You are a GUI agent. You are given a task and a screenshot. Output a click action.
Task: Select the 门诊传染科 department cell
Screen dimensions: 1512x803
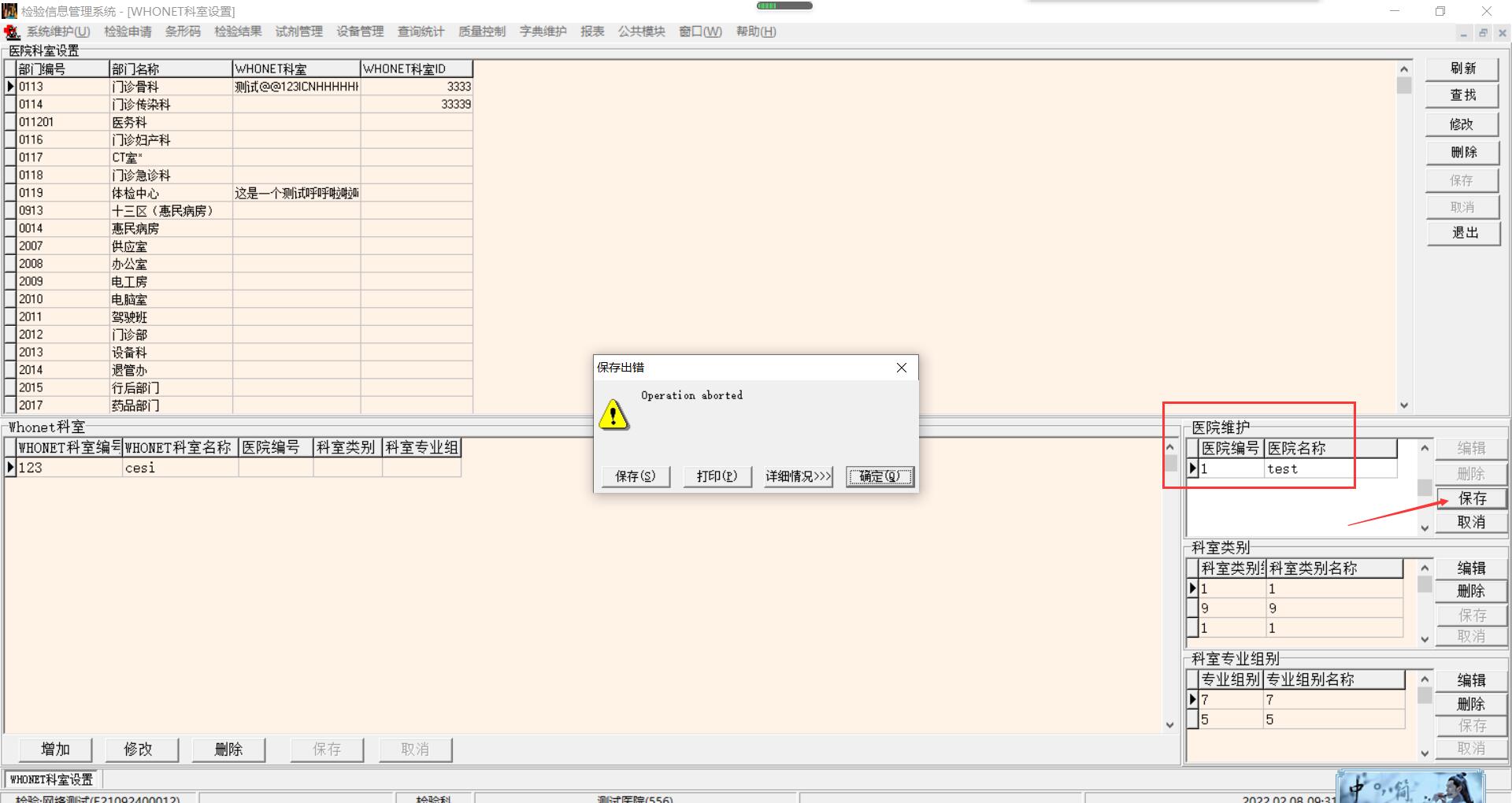[x=171, y=105]
